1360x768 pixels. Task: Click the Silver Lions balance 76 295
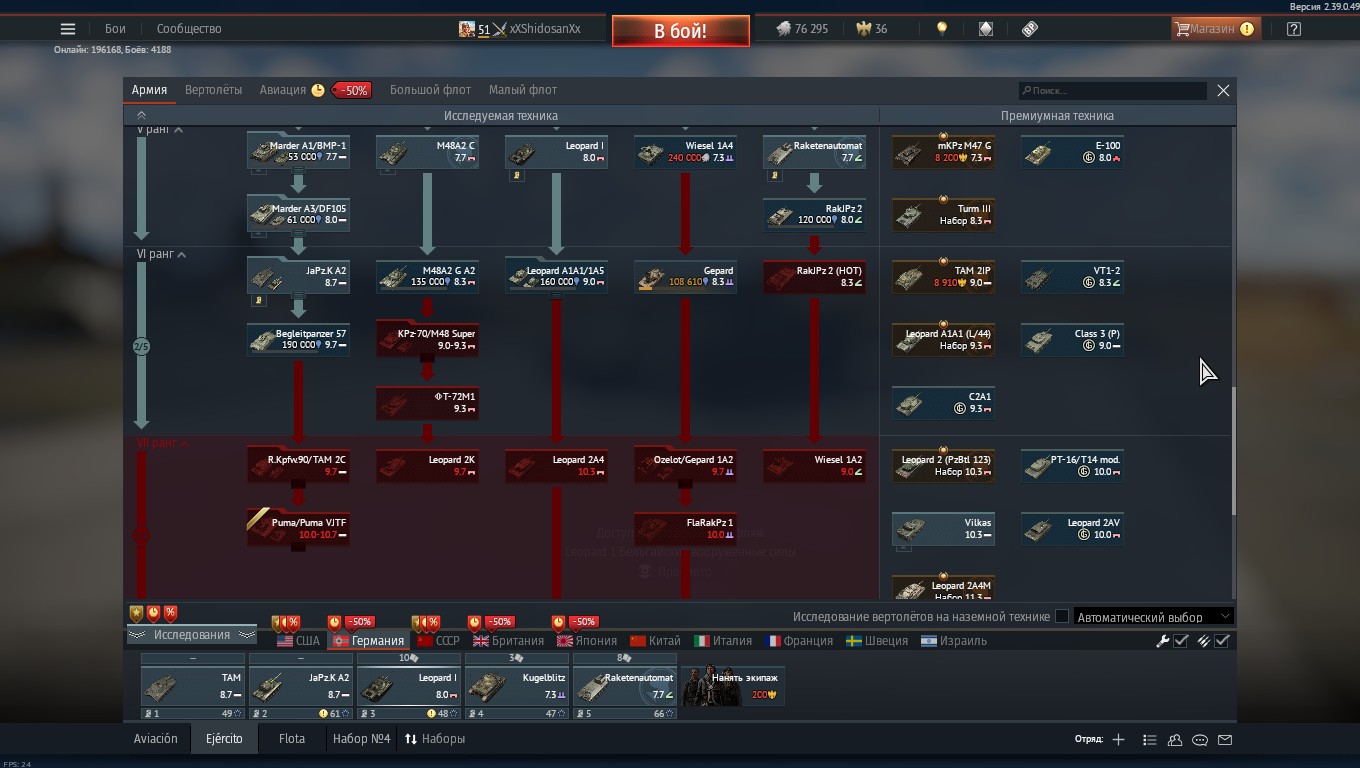click(802, 29)
